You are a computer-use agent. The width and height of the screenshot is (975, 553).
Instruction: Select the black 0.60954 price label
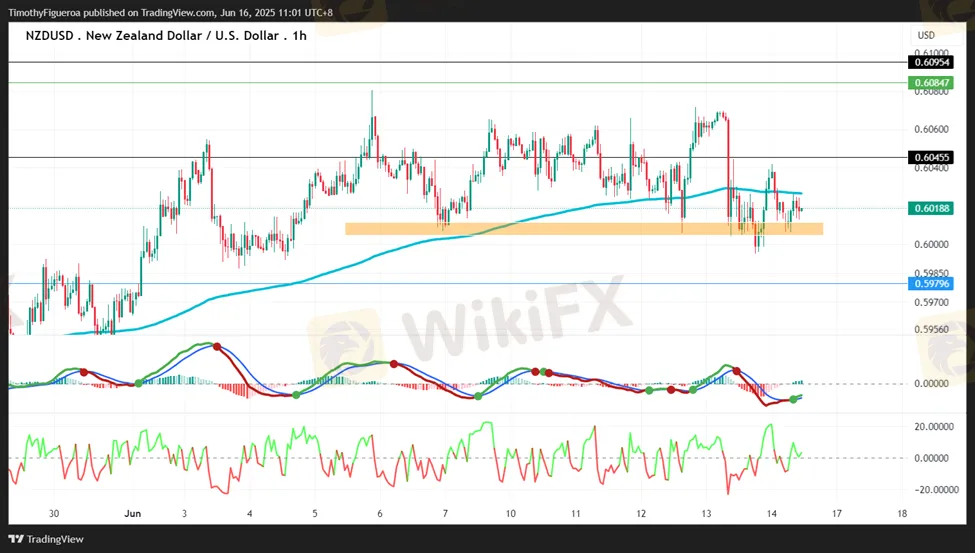point(931,62)
